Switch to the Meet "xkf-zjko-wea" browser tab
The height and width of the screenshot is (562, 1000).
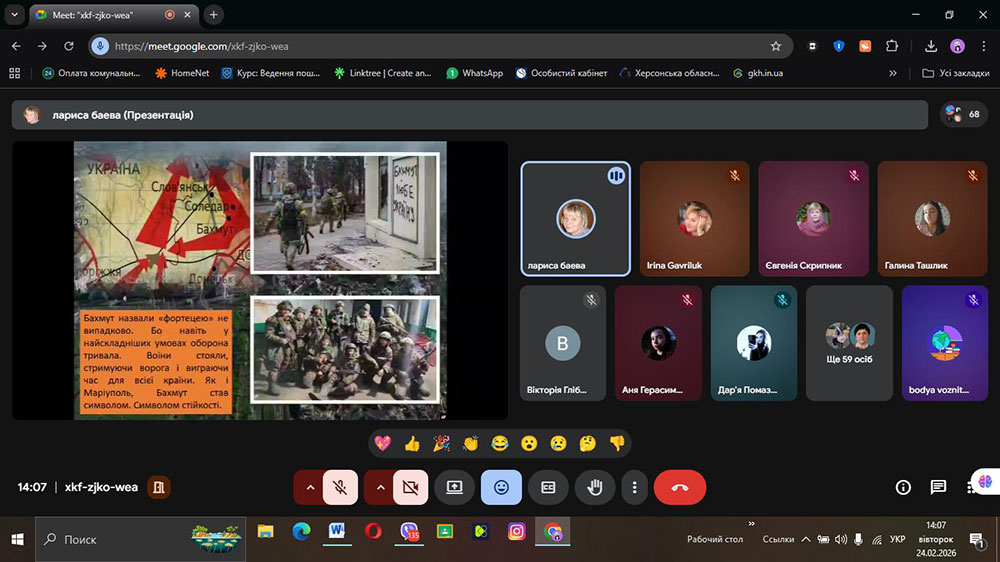pyautogui.click(x=100, y=15)
